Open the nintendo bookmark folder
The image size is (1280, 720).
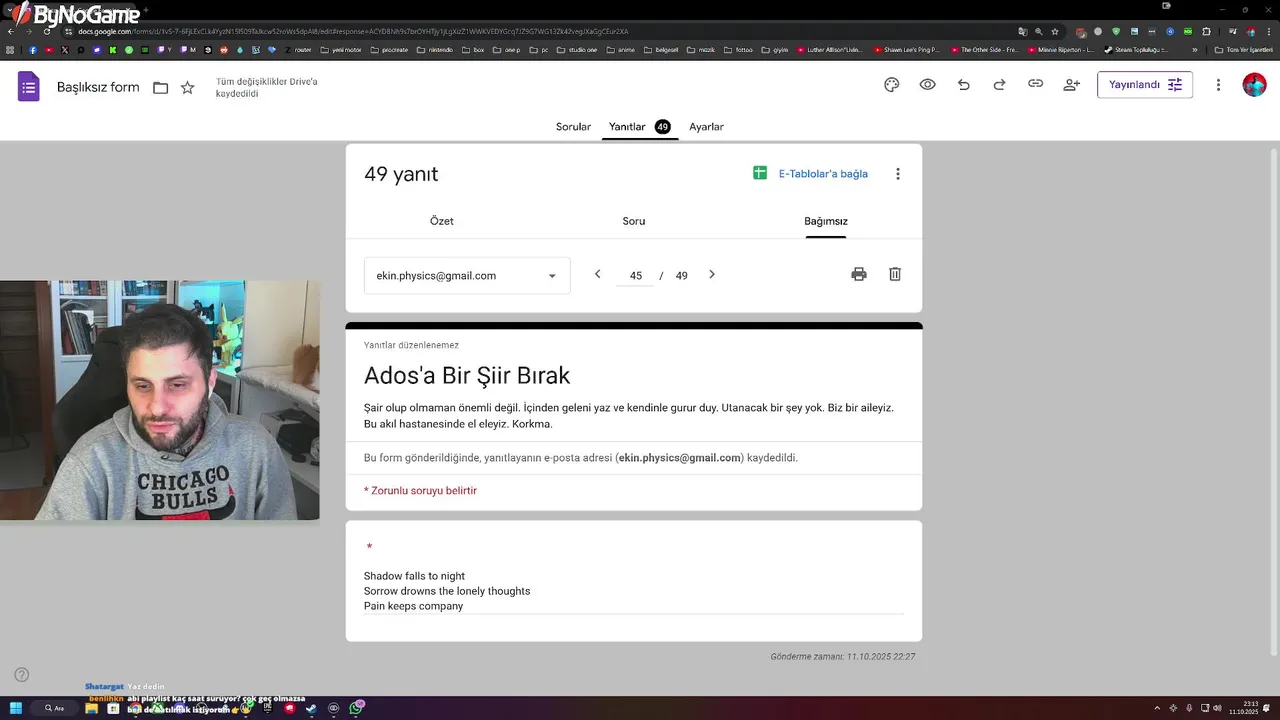tap(435, 49)
